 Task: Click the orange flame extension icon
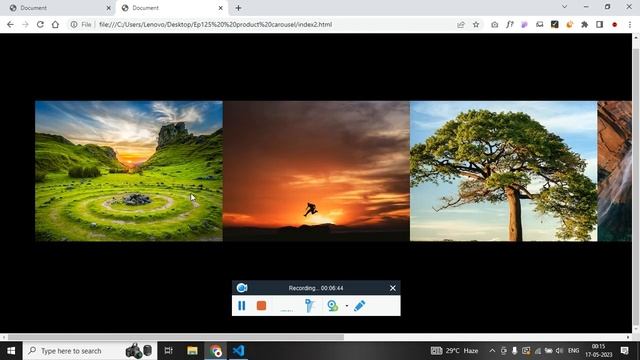click(x=569, y=24)
